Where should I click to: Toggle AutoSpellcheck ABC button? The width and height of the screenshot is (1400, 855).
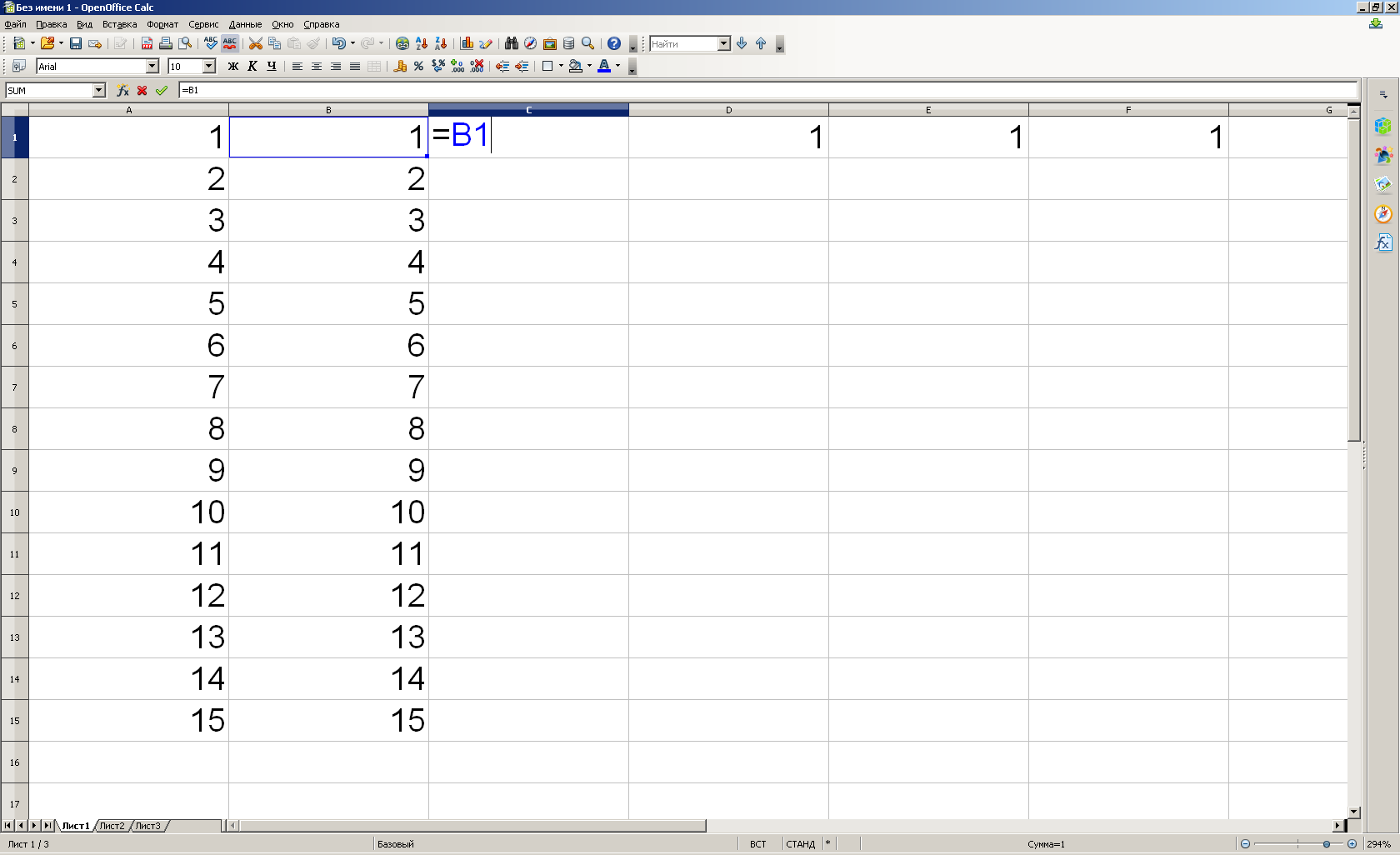pyautogui.click(x=230, y=43)
